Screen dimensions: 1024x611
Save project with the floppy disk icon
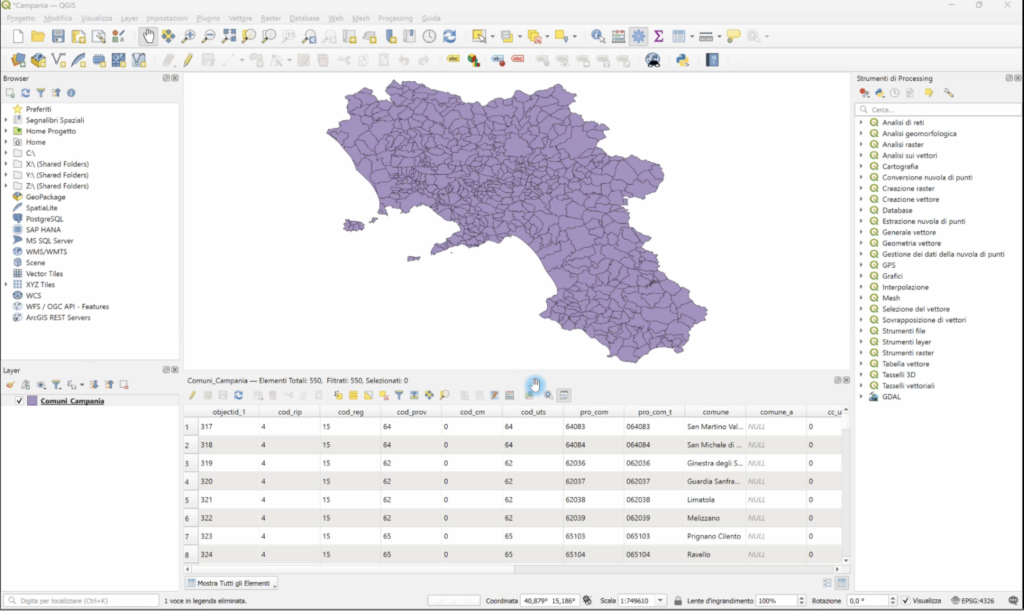click(x=58, y=37)
